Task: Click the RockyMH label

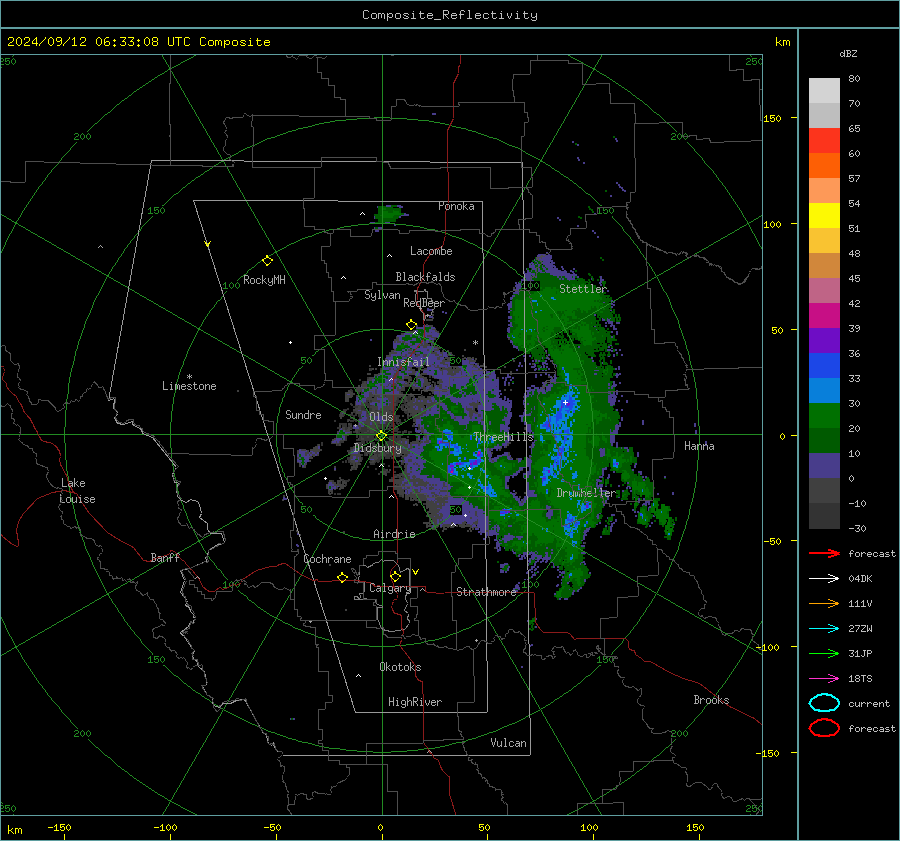Action: pyautogui.click(x=264, y=280)
